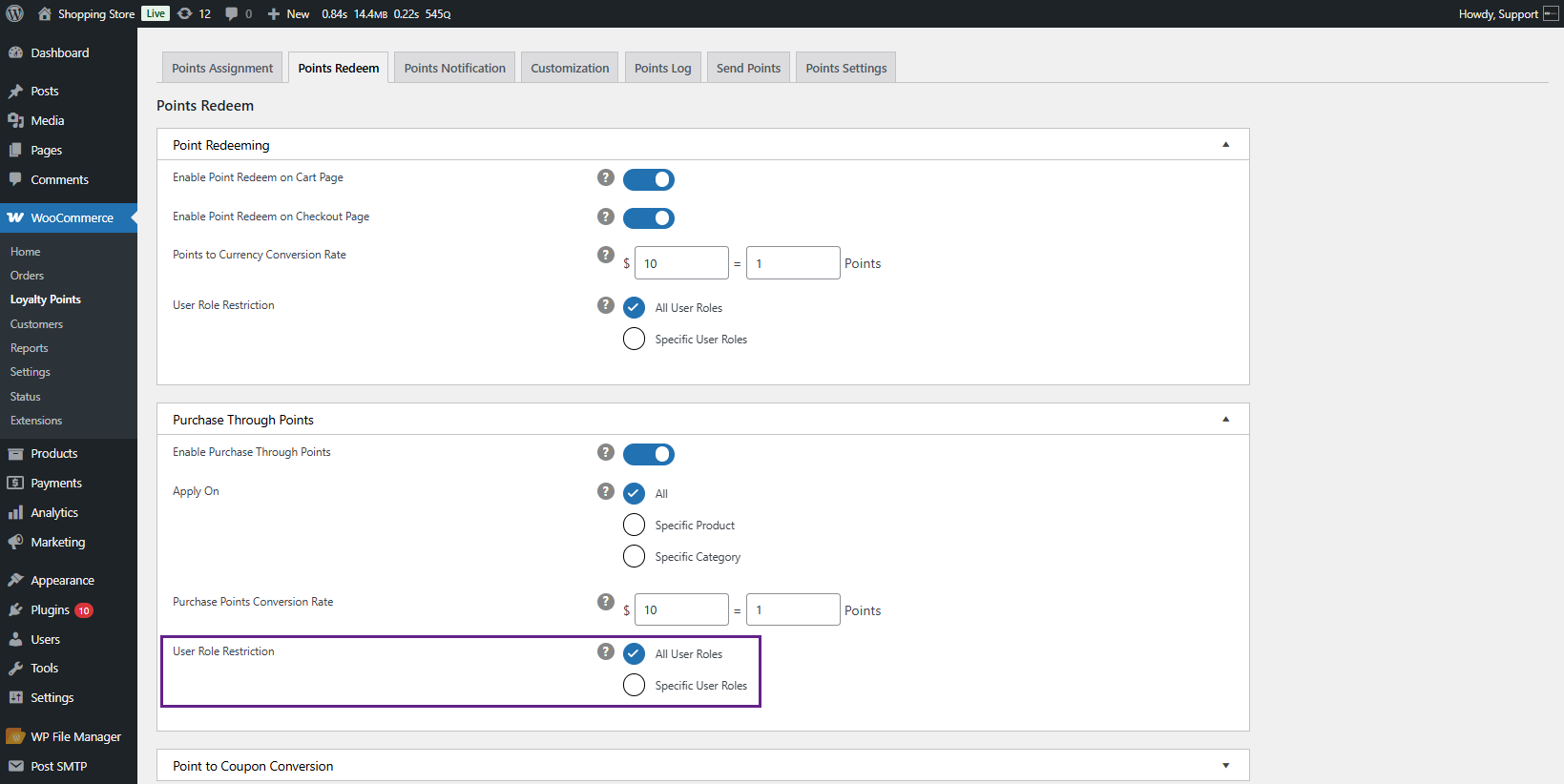Expand the Point to Coupon Conversion panel
This screenshot has width=1564, height=784.
[1226, 766]
